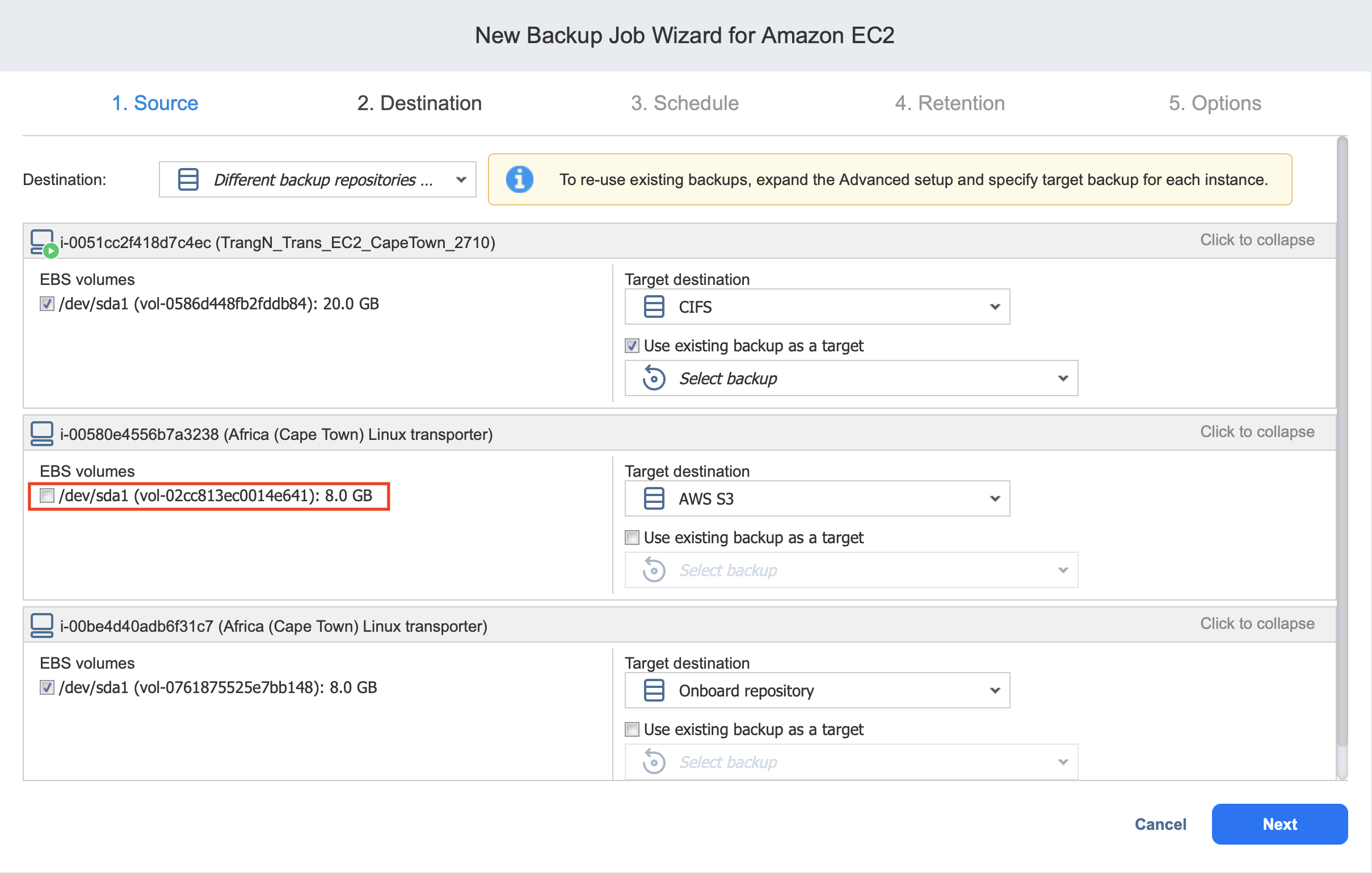Open the Different backup repositories destination dropdown

(317, 179)
